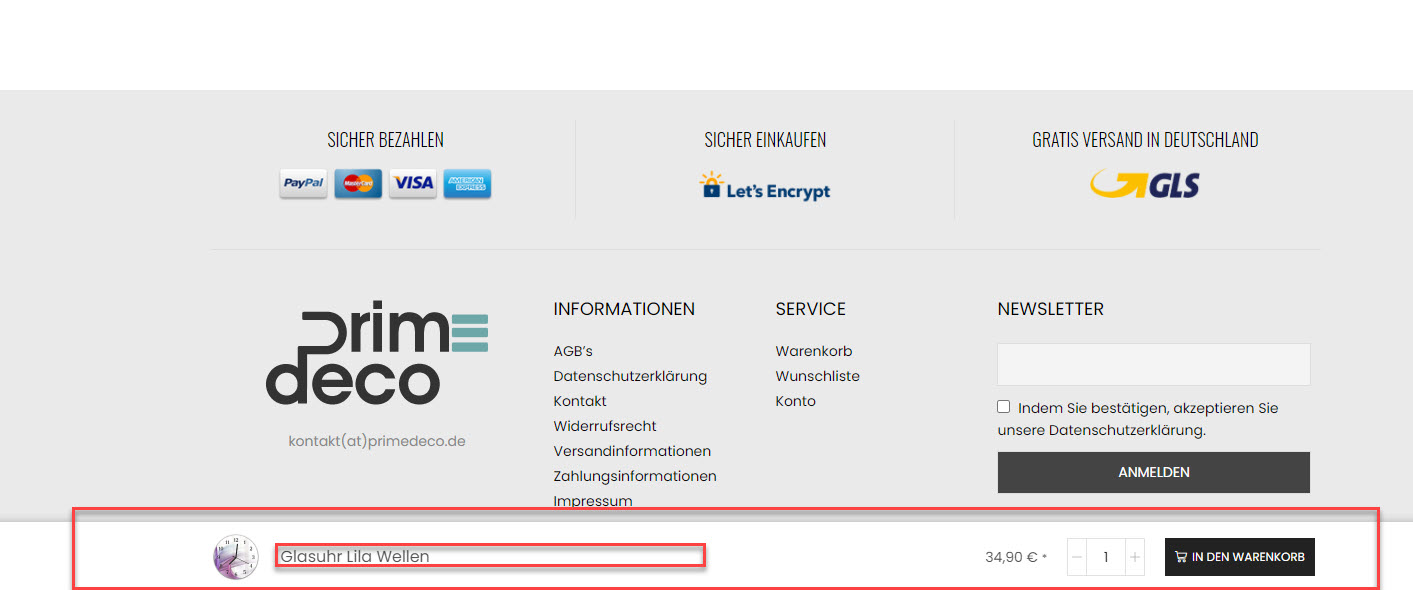Click the PayPal payment icon
This screenshot has height=590, width=1413.
(303, 183)
